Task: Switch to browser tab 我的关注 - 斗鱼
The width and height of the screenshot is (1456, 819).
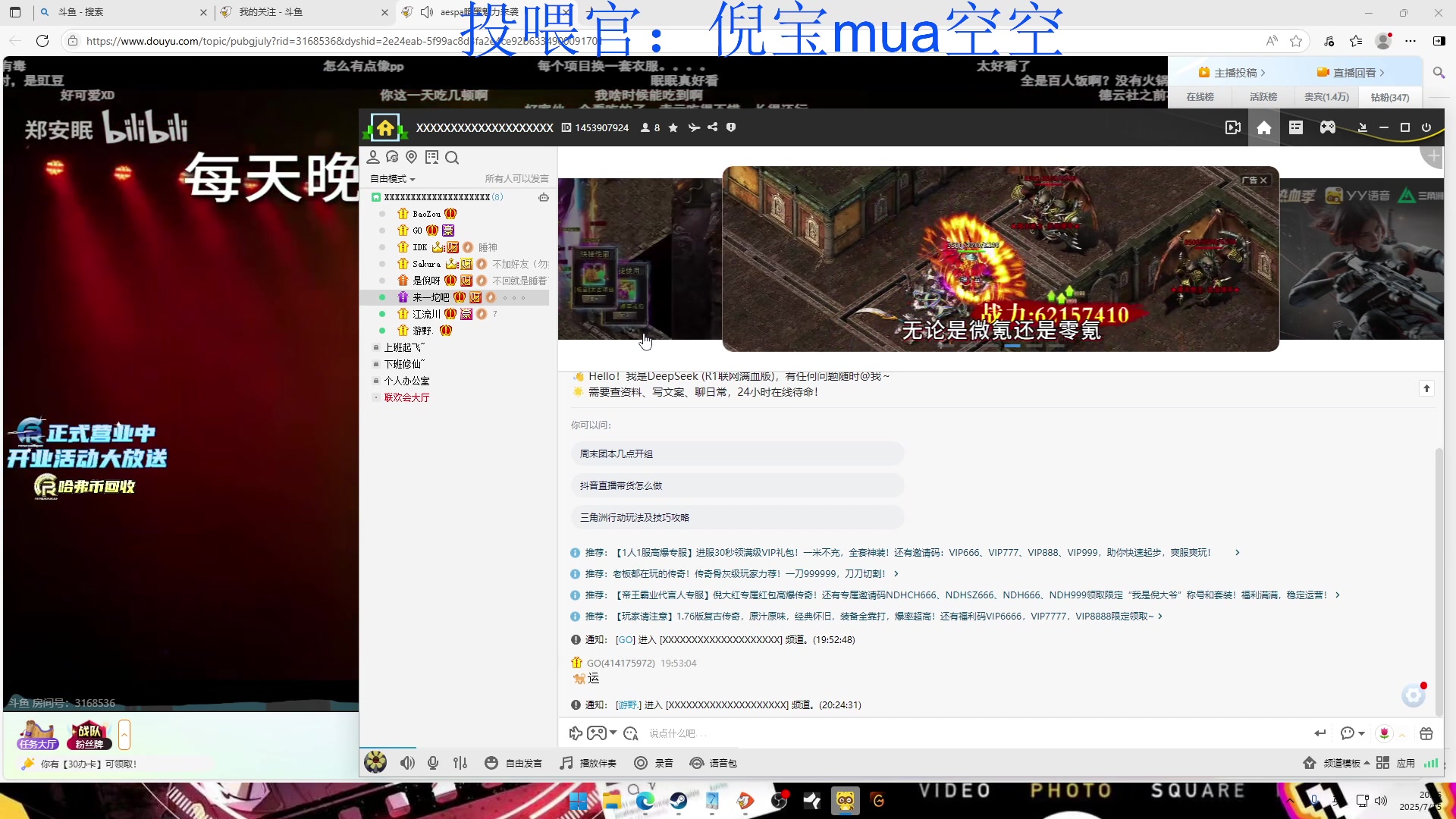Action: [305, 12]
